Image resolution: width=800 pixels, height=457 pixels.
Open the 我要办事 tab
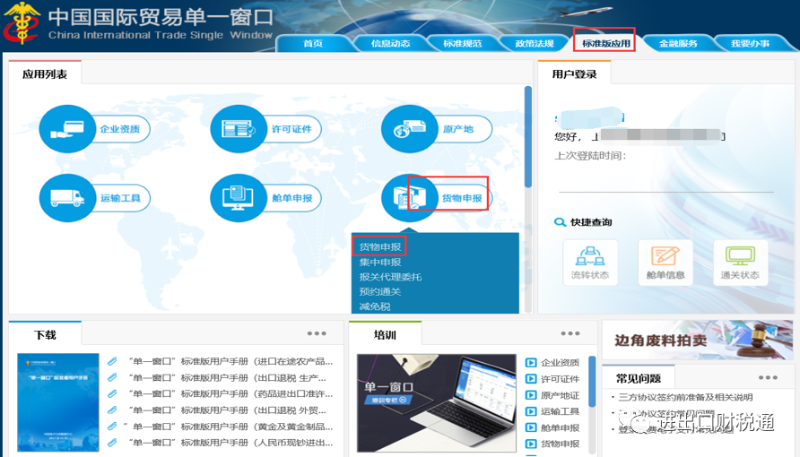coord(750,43)
